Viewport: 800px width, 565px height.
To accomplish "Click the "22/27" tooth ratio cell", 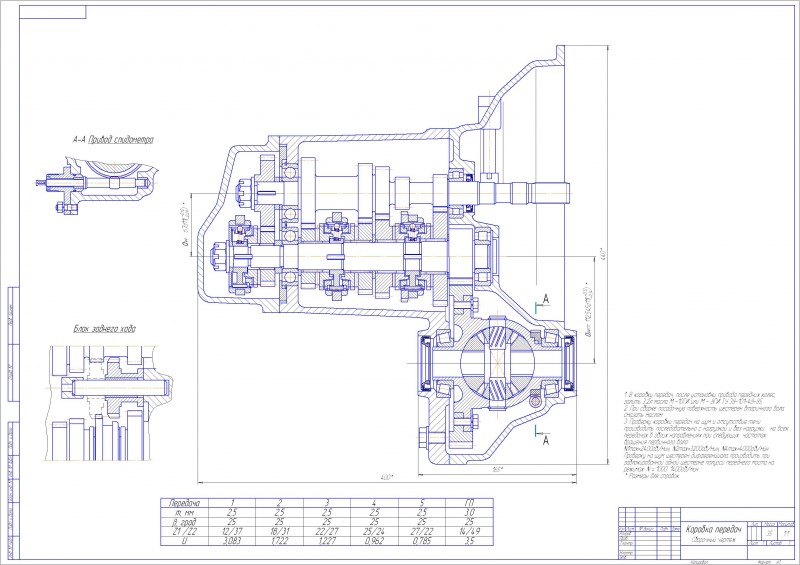I will click(x=327, y=531).
